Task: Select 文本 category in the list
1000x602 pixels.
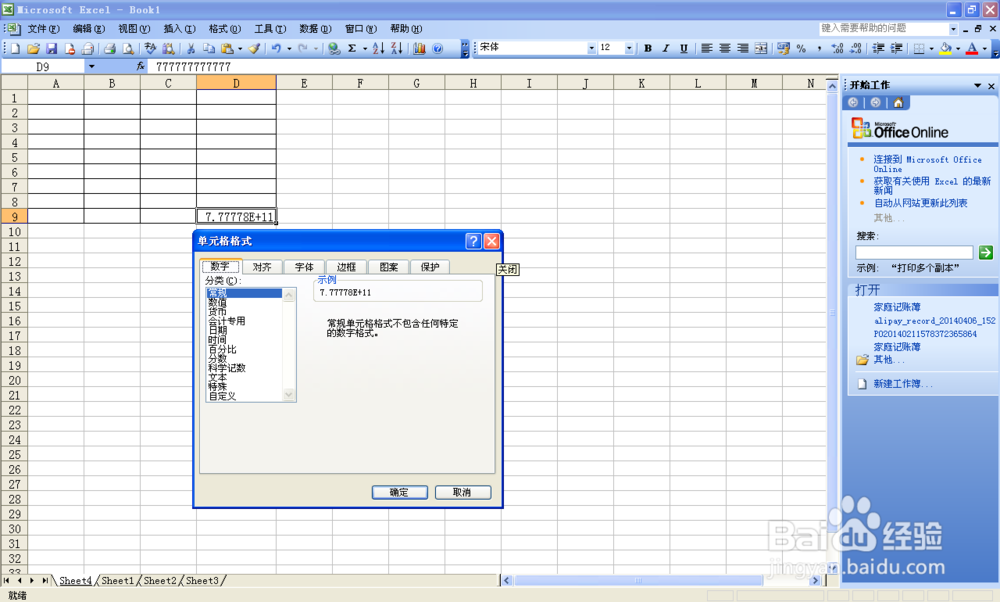Action: point(217,378)
